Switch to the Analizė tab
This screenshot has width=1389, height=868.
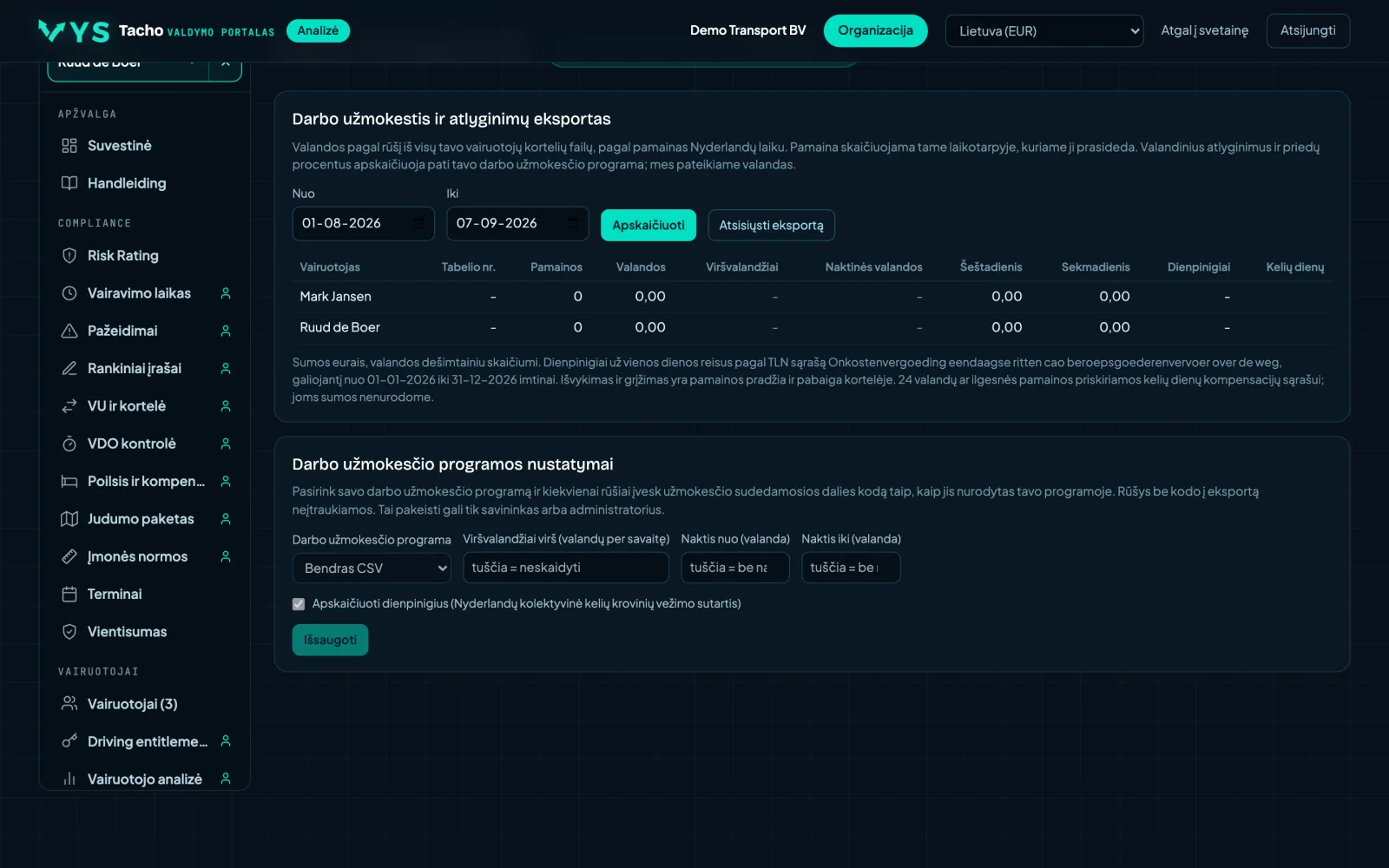pyautogui.click(x=318, y=30)
